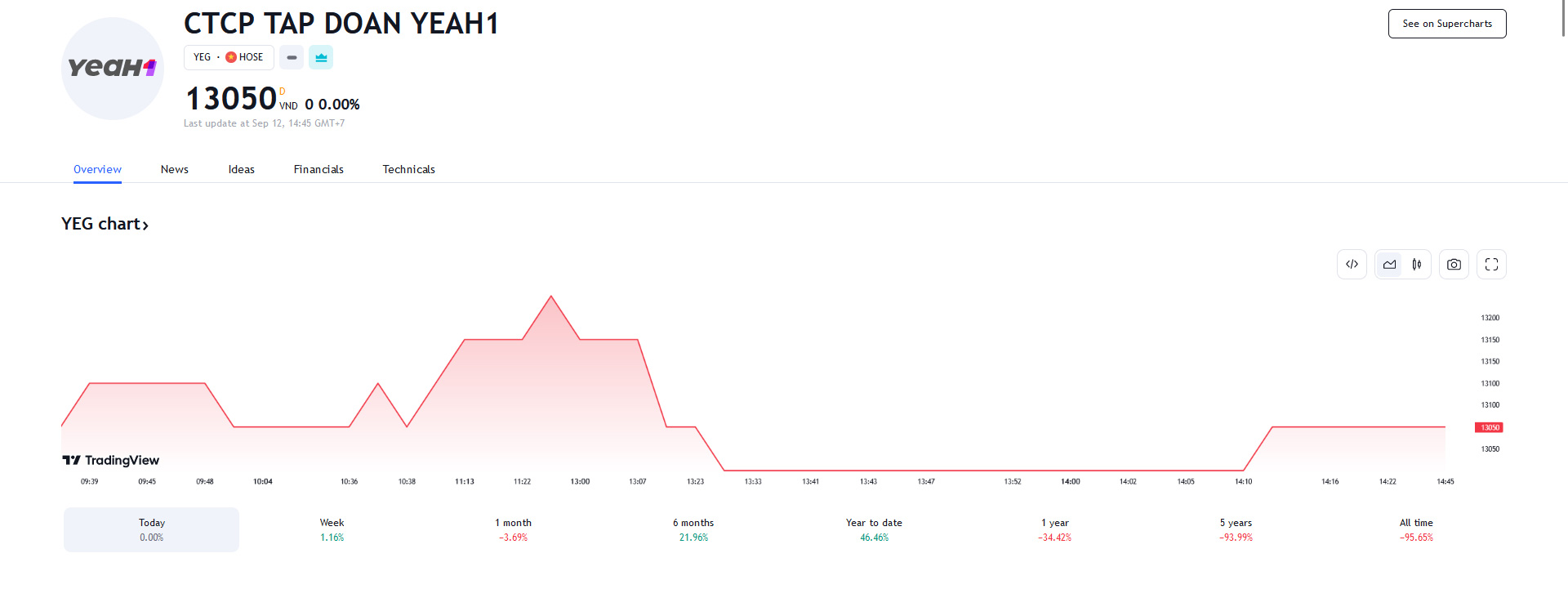1568x589 pixels.
Task: Click the Yeah1 company logo
Action: point(113,69)
